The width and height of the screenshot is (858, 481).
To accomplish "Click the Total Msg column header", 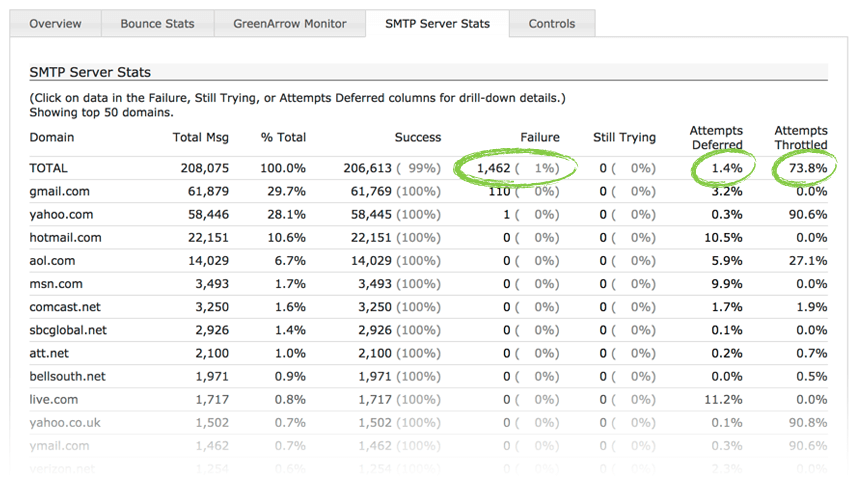I will point(201,138).
